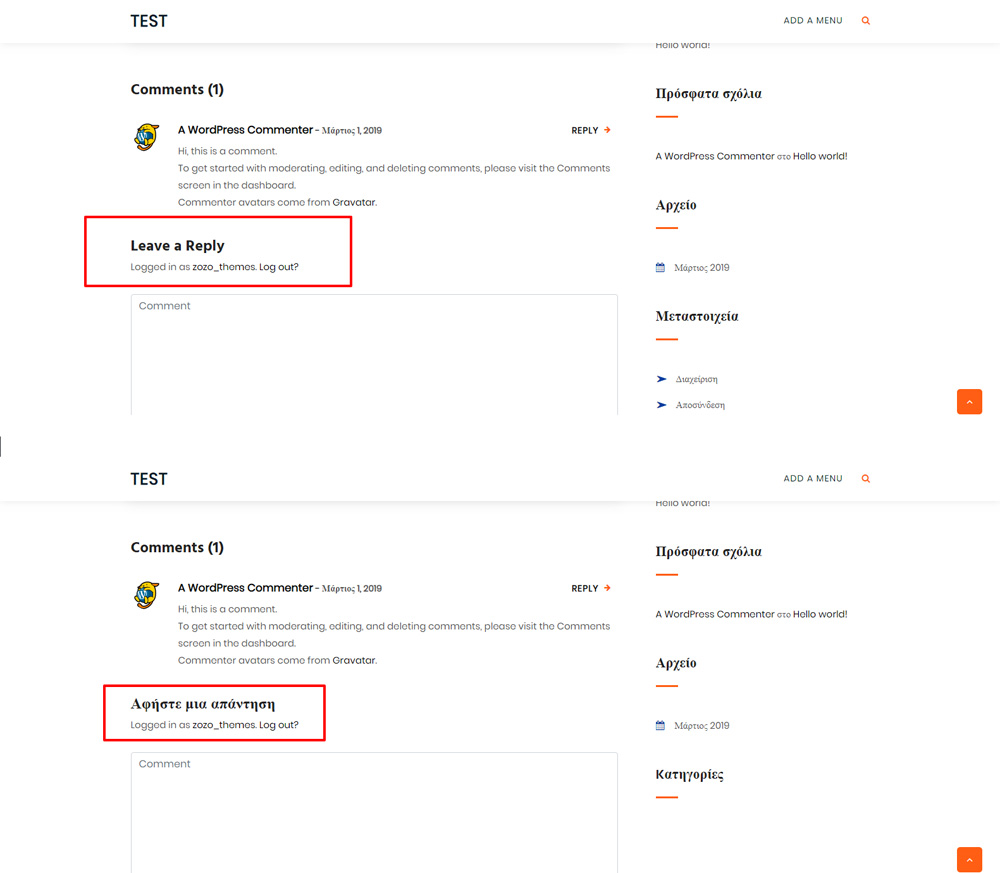The height and width of the screenshot is (873, 1000).
Task: Click the arrow icon beside Διαχείριση
Action: pos(661,379)
